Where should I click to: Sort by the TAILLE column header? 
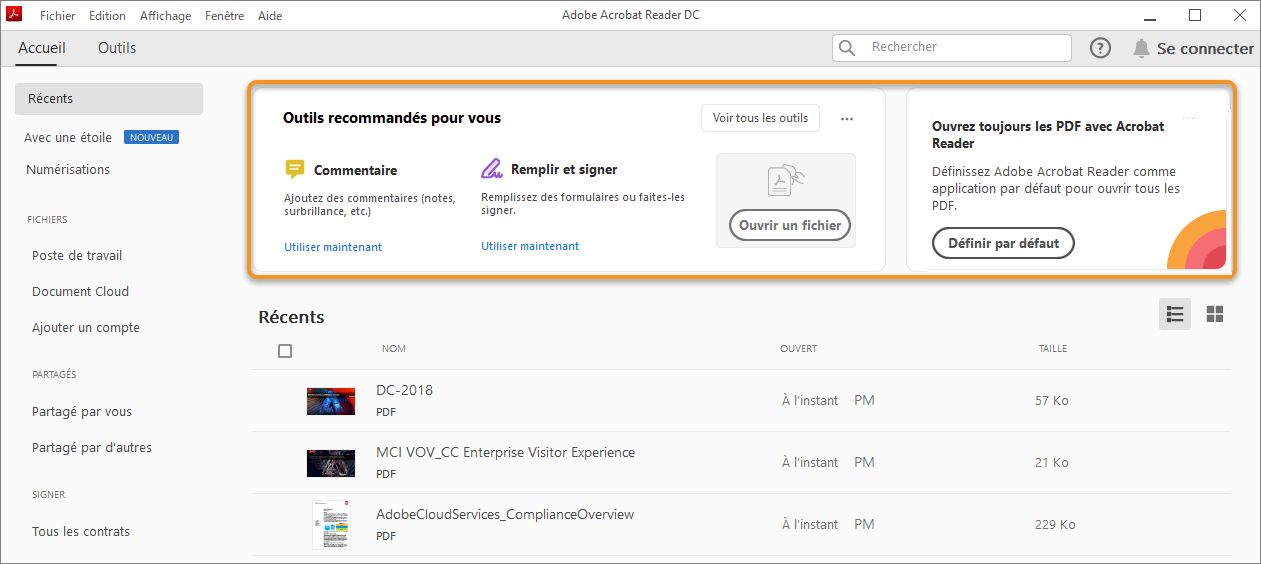pos(1053,349)
